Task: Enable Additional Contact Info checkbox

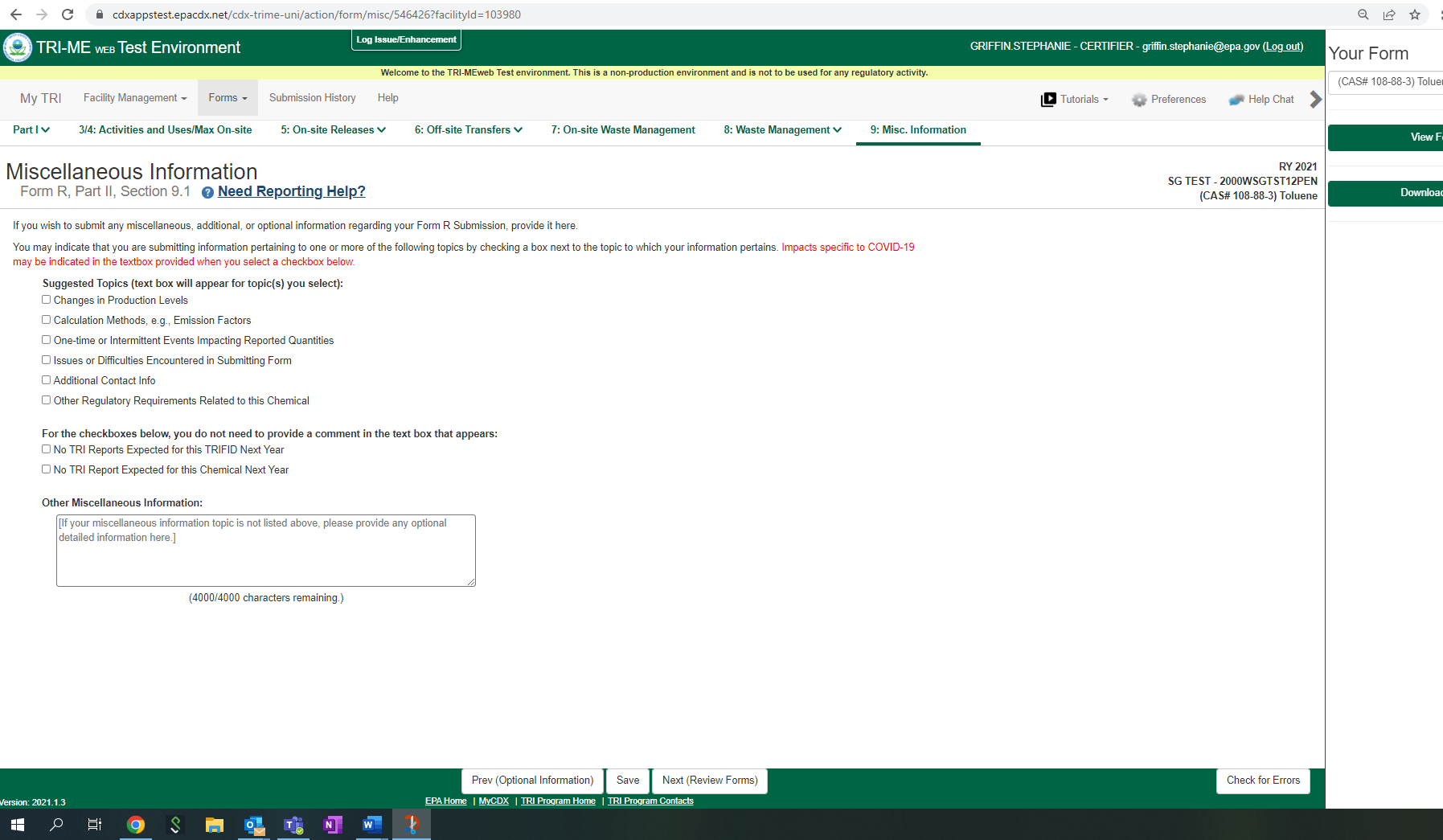Action: tap(47, 380)
